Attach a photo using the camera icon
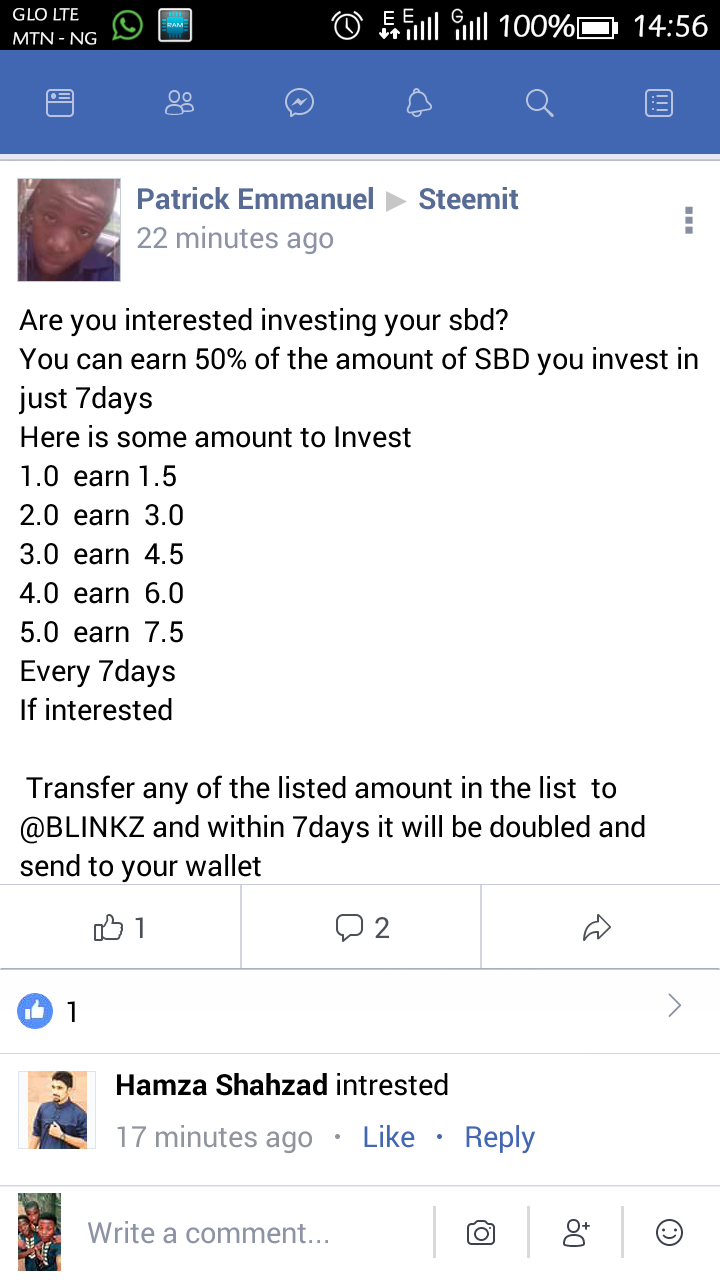Screen dimensions: 720x1280 [x=481, y=1233]
